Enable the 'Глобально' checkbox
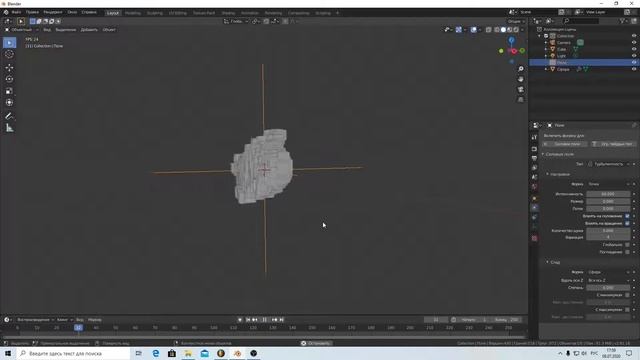640x360 pixels. click(x=627, y=244)
